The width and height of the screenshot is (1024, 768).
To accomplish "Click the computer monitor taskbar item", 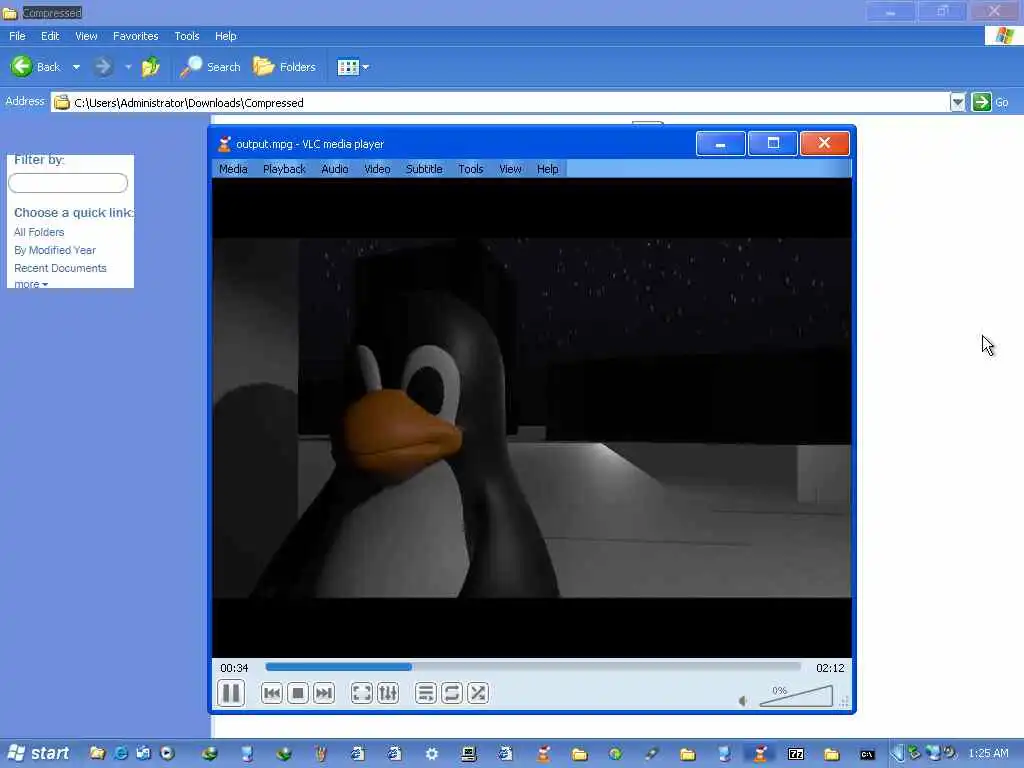I will (x=468, y=754).
